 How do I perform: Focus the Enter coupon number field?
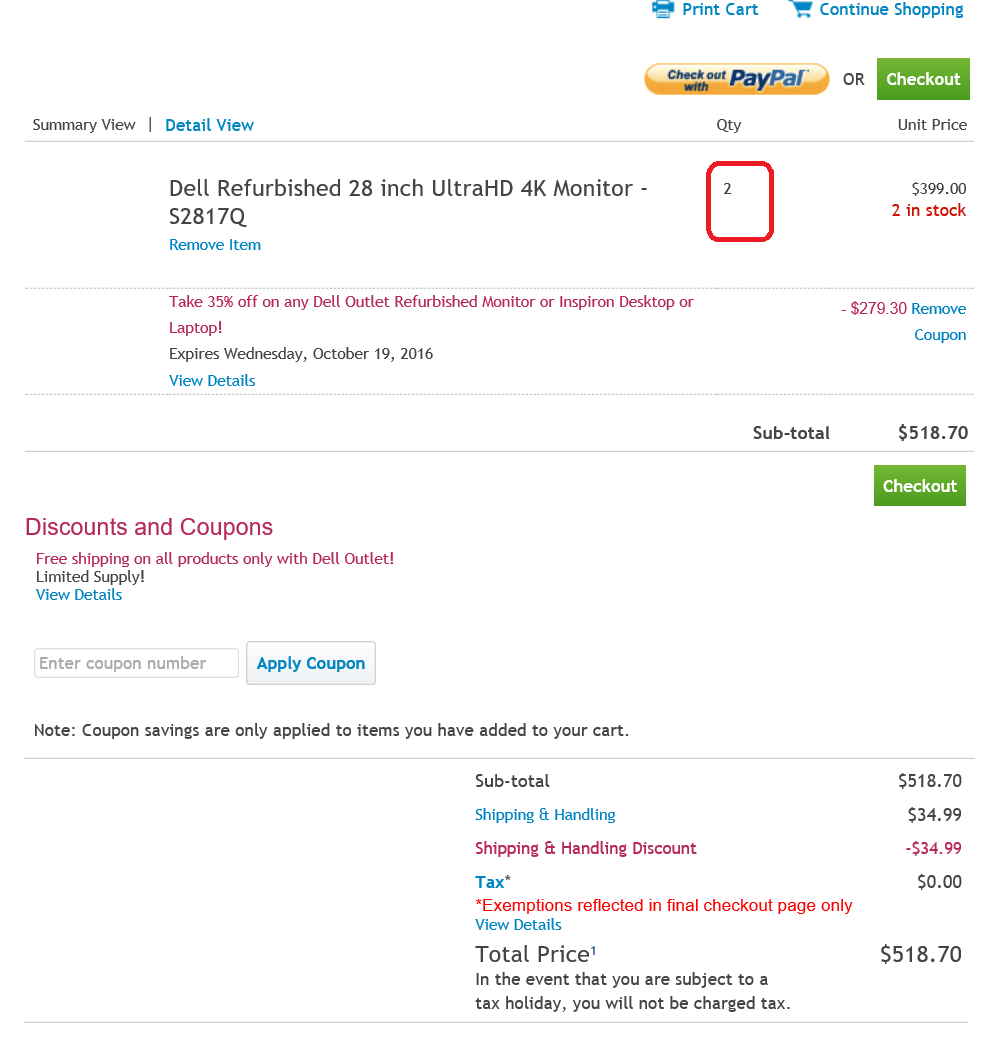coord(136,663)
